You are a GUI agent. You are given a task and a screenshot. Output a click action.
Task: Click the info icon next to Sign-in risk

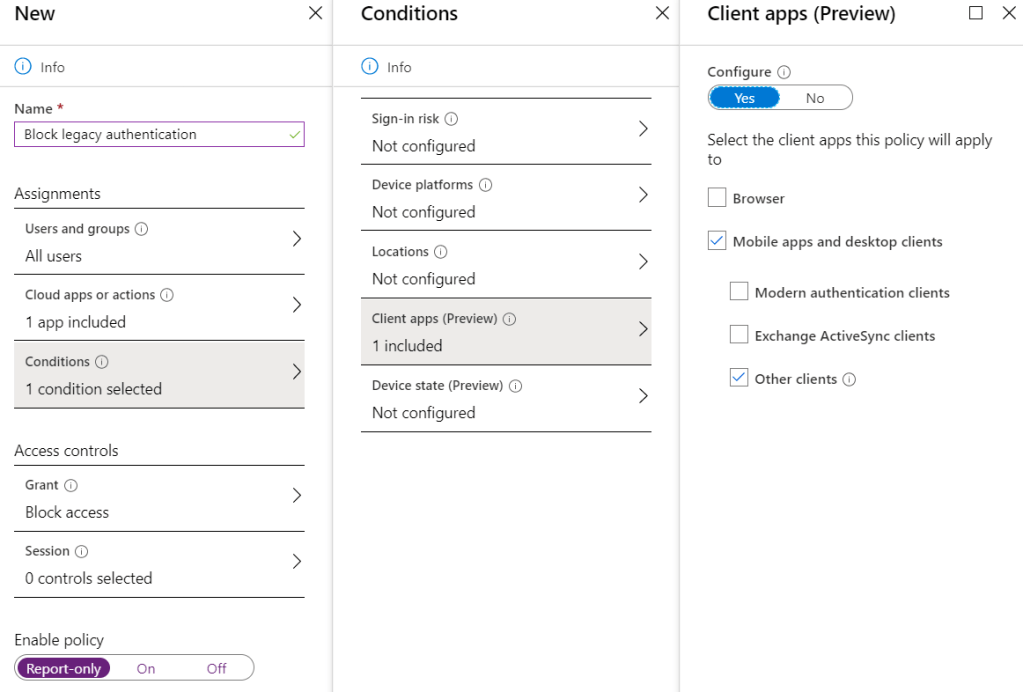451,119
